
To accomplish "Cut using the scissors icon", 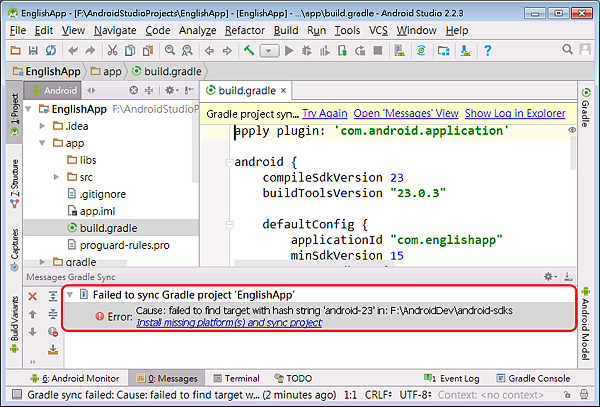I will point(112,50).
